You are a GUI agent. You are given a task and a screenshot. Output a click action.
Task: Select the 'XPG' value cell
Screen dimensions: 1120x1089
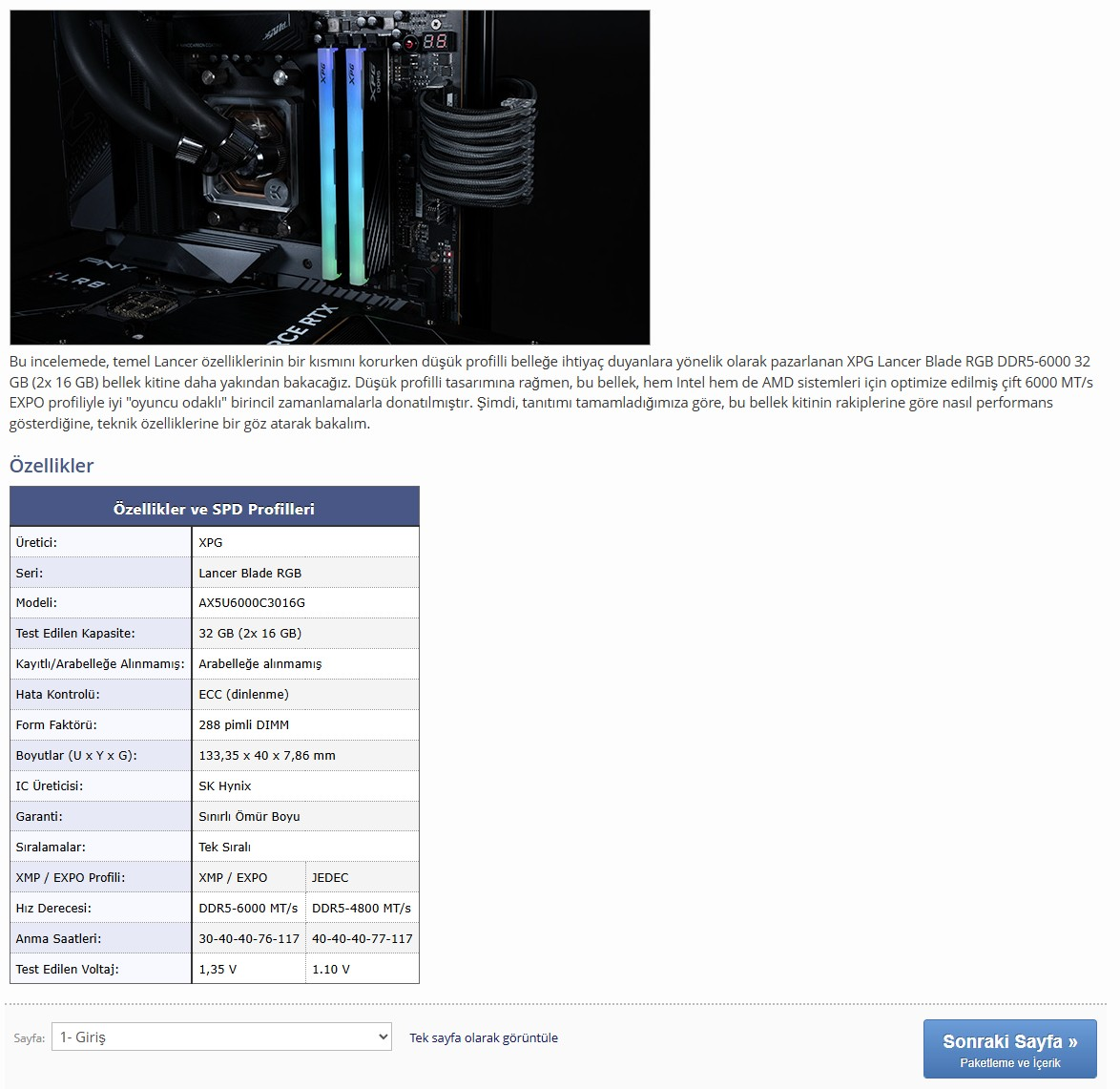point(305,542)
